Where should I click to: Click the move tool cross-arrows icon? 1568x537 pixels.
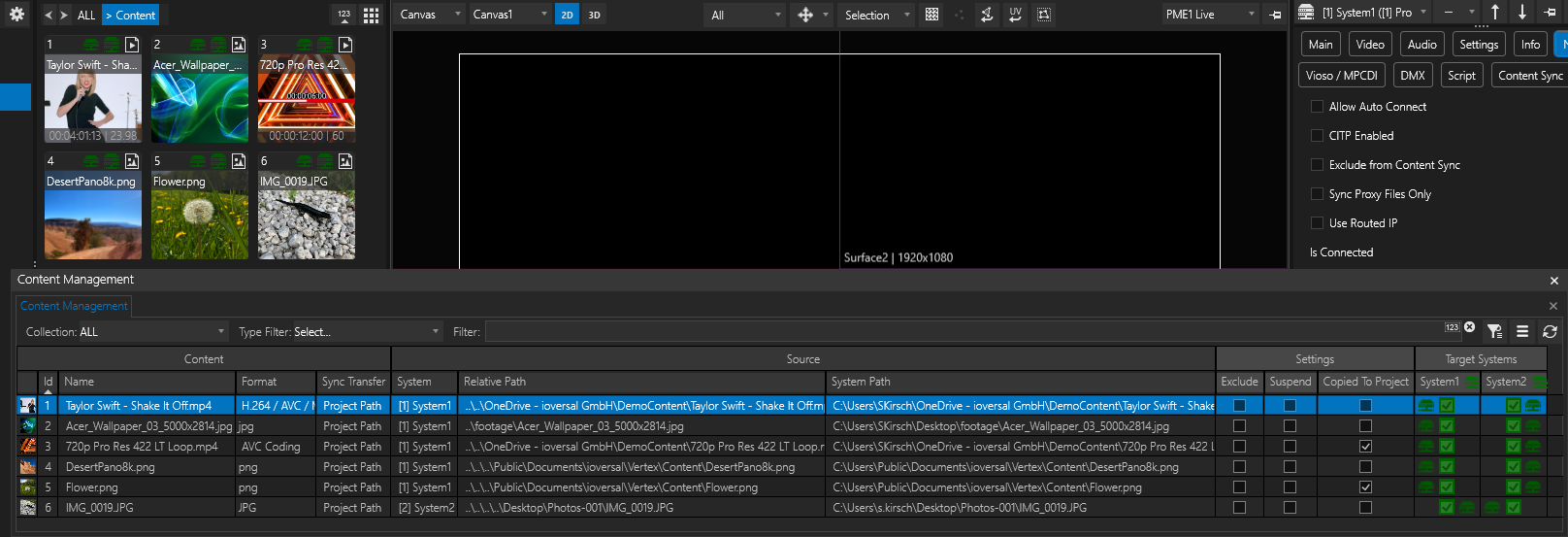pos(805,15)
